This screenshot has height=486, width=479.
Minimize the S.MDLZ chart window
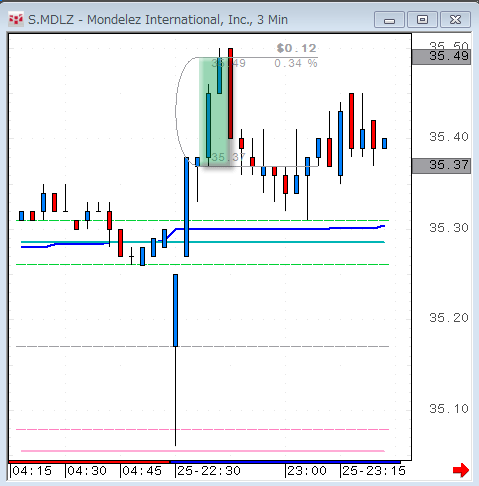(x=389, y=20)
